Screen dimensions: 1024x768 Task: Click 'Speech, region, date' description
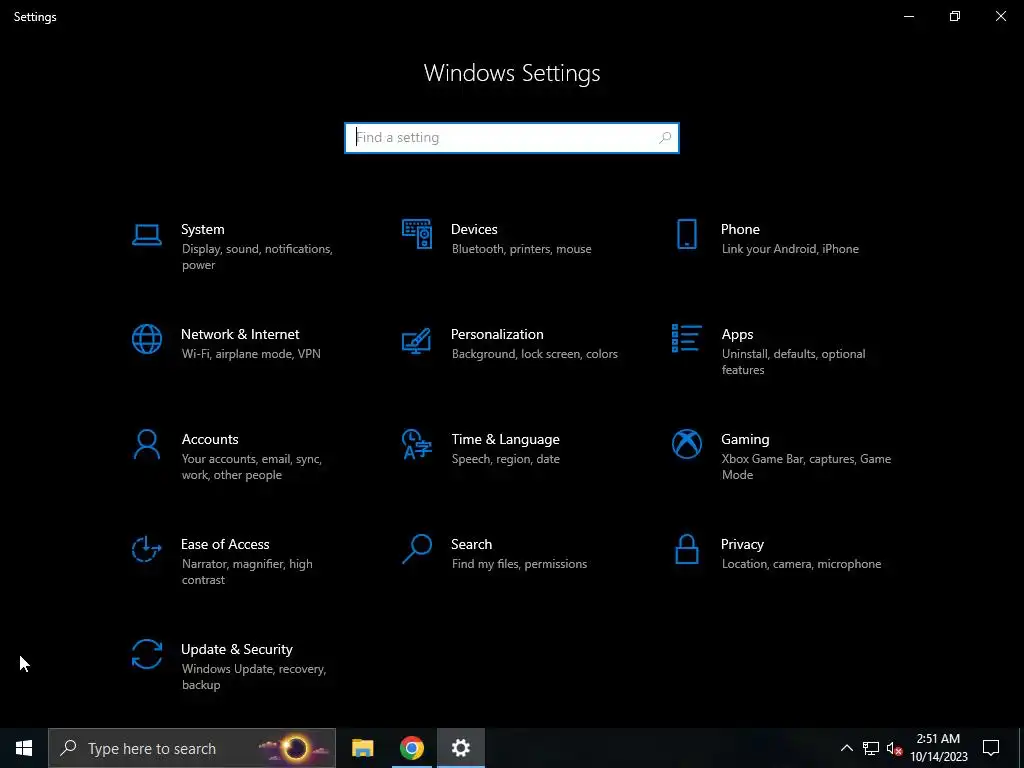(505, 459)
